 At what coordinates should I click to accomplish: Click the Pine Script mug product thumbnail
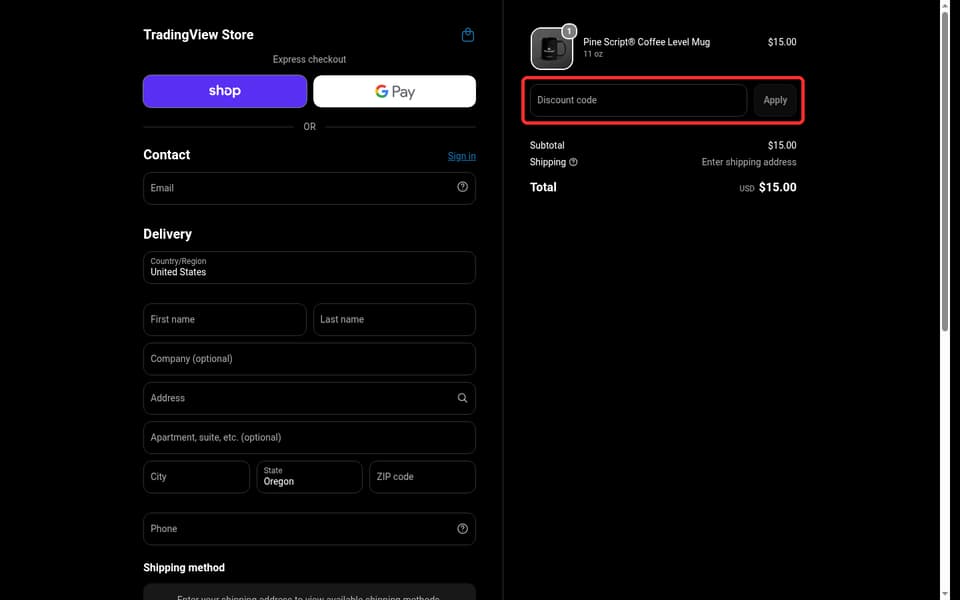pos(552,48)
